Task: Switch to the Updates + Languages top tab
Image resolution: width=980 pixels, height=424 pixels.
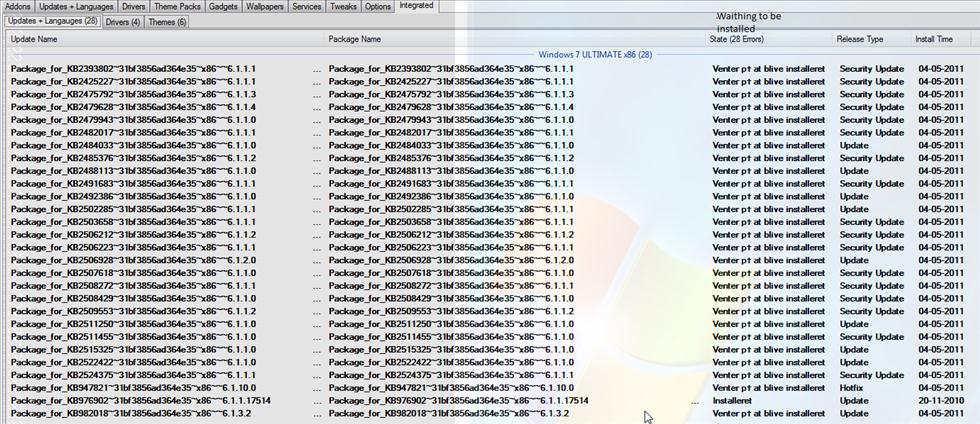Action: [x=76, y=7]
